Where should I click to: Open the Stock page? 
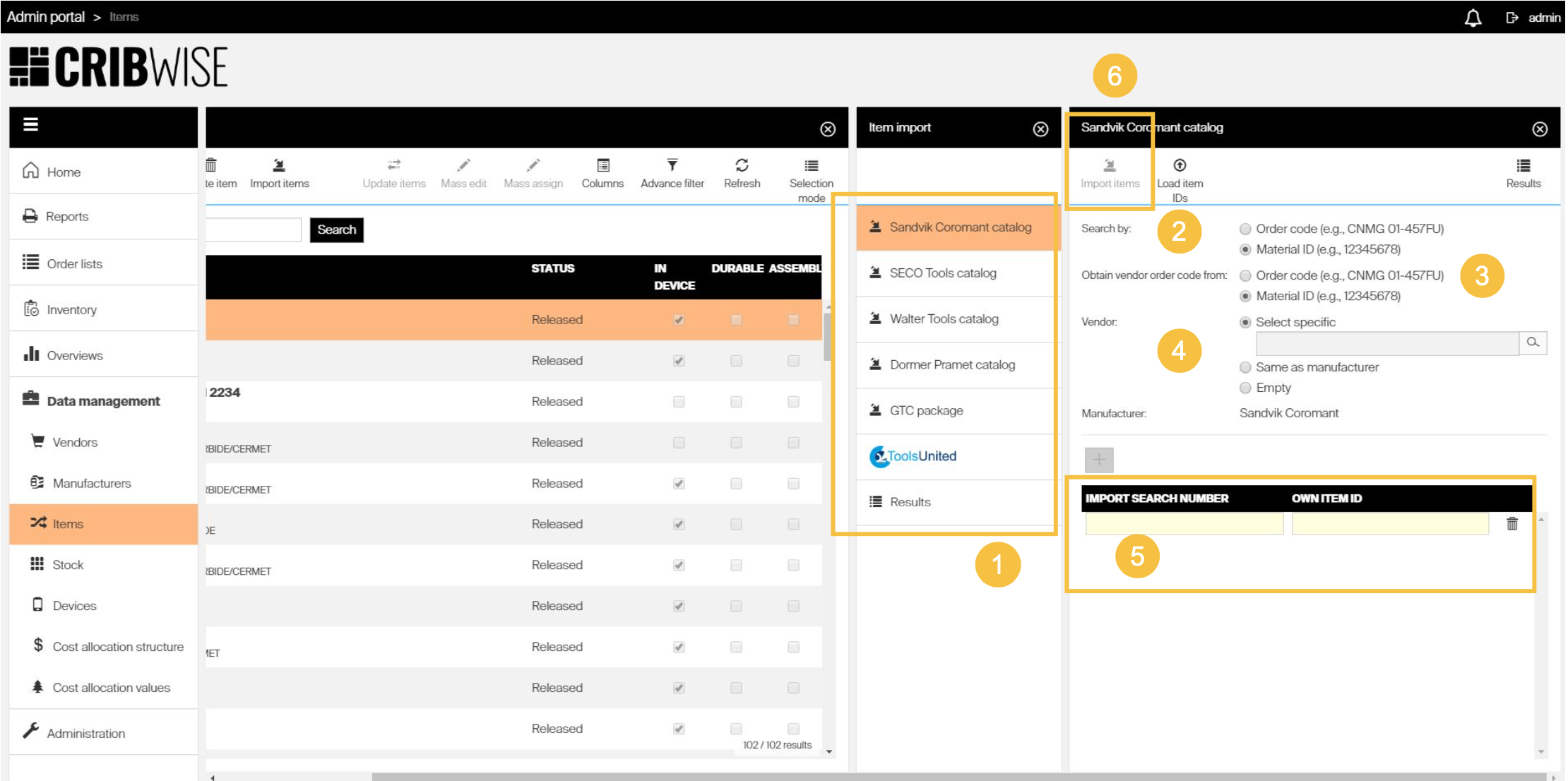coord(103,565)
